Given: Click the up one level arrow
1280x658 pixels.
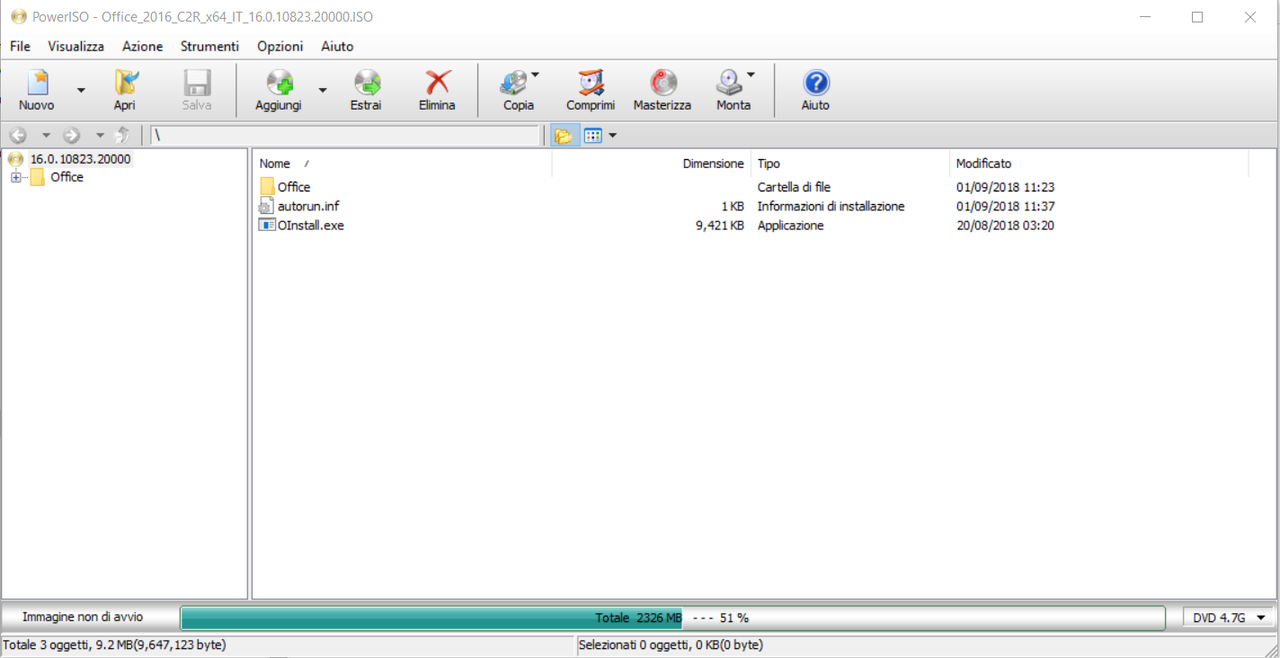Looking at the screenshot, I should tap(122, 135).
